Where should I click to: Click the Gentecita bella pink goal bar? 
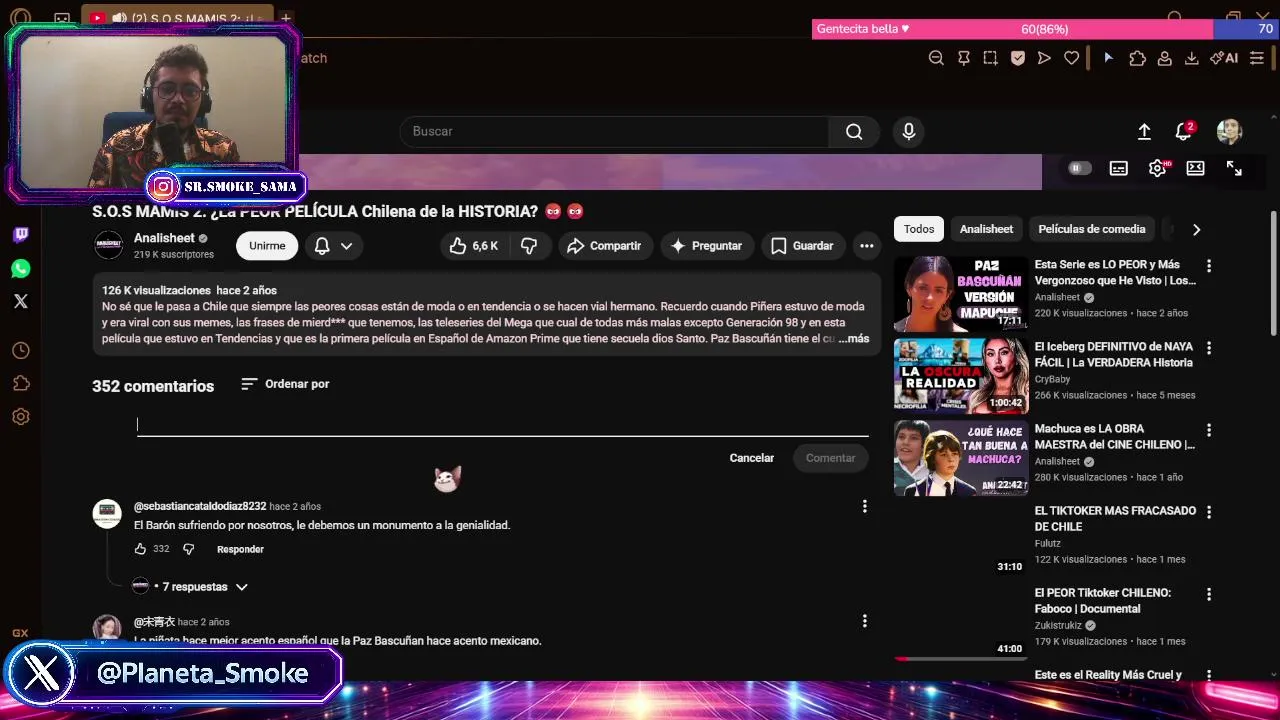tap(1012, 29)
